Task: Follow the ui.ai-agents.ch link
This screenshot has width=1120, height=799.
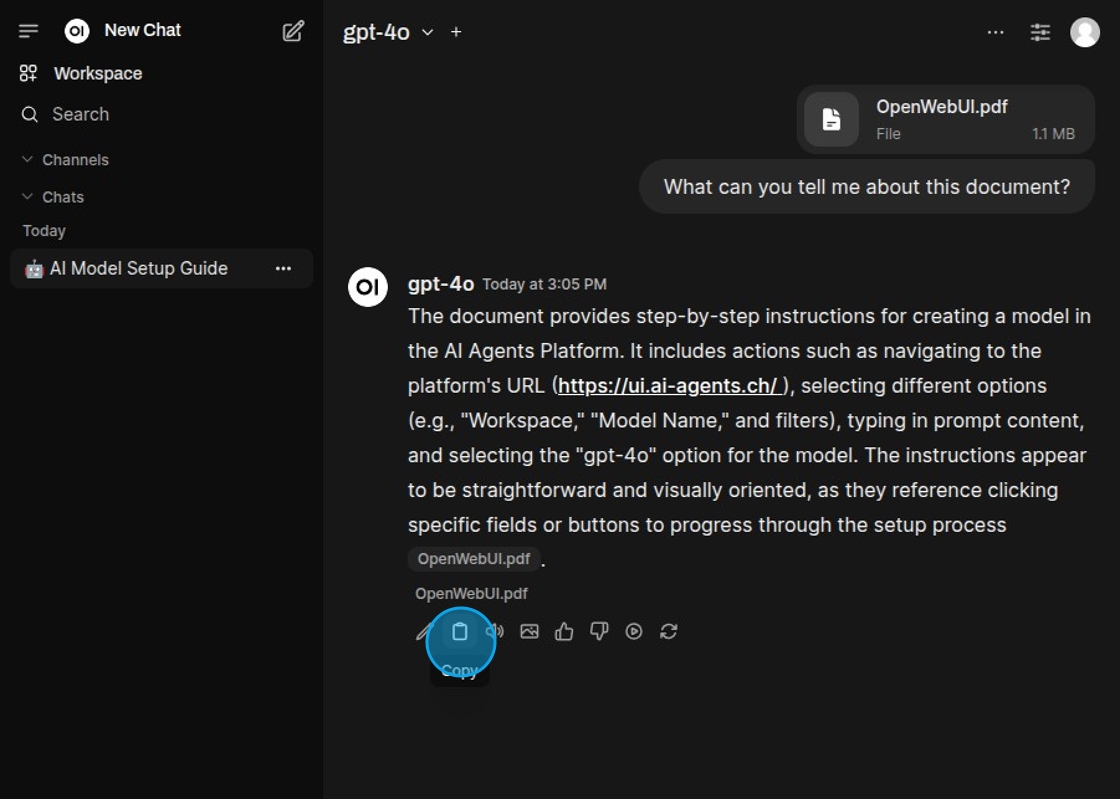Action: pyautogui.click(x=668, y=386)
